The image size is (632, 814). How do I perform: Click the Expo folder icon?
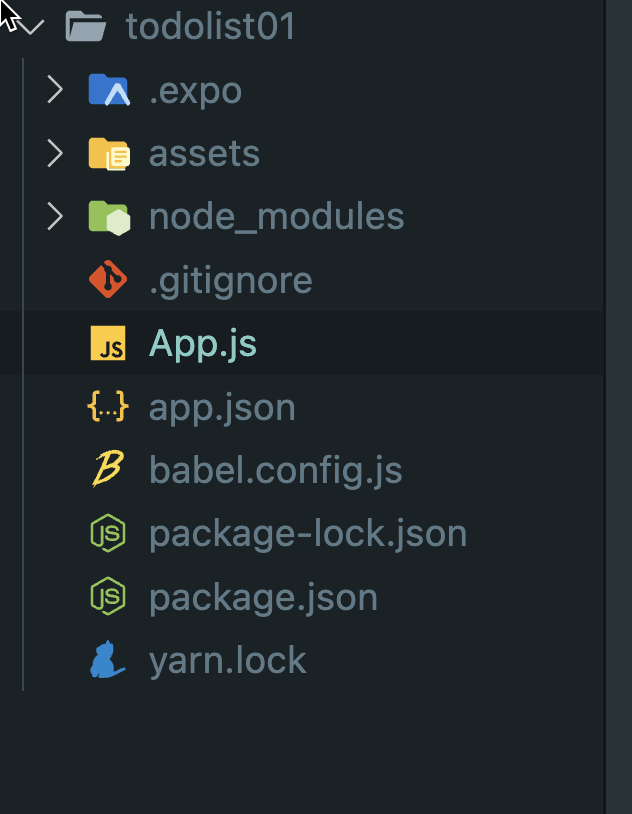point(109,90)
